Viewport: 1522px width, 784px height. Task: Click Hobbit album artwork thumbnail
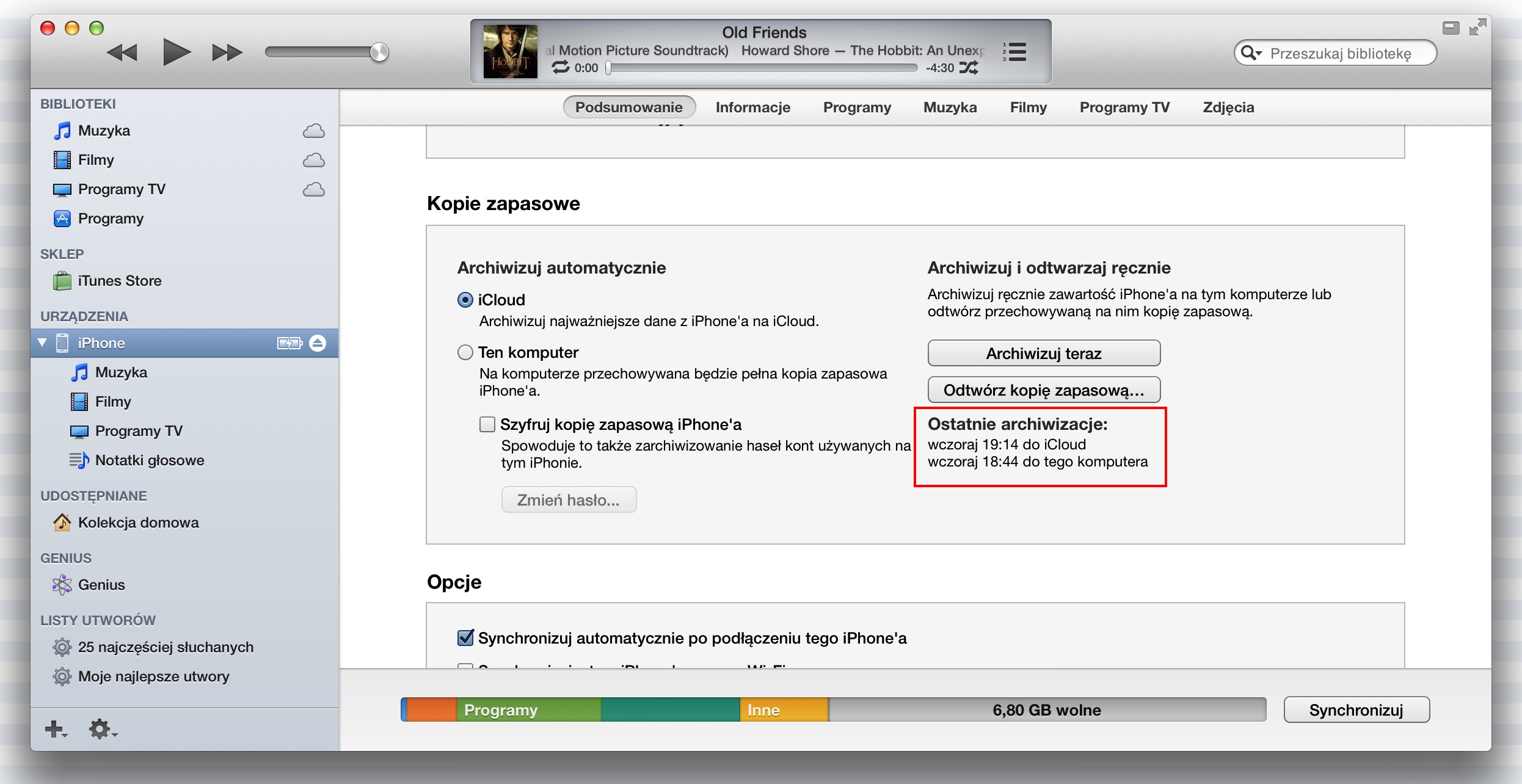[x=510, y=51]
